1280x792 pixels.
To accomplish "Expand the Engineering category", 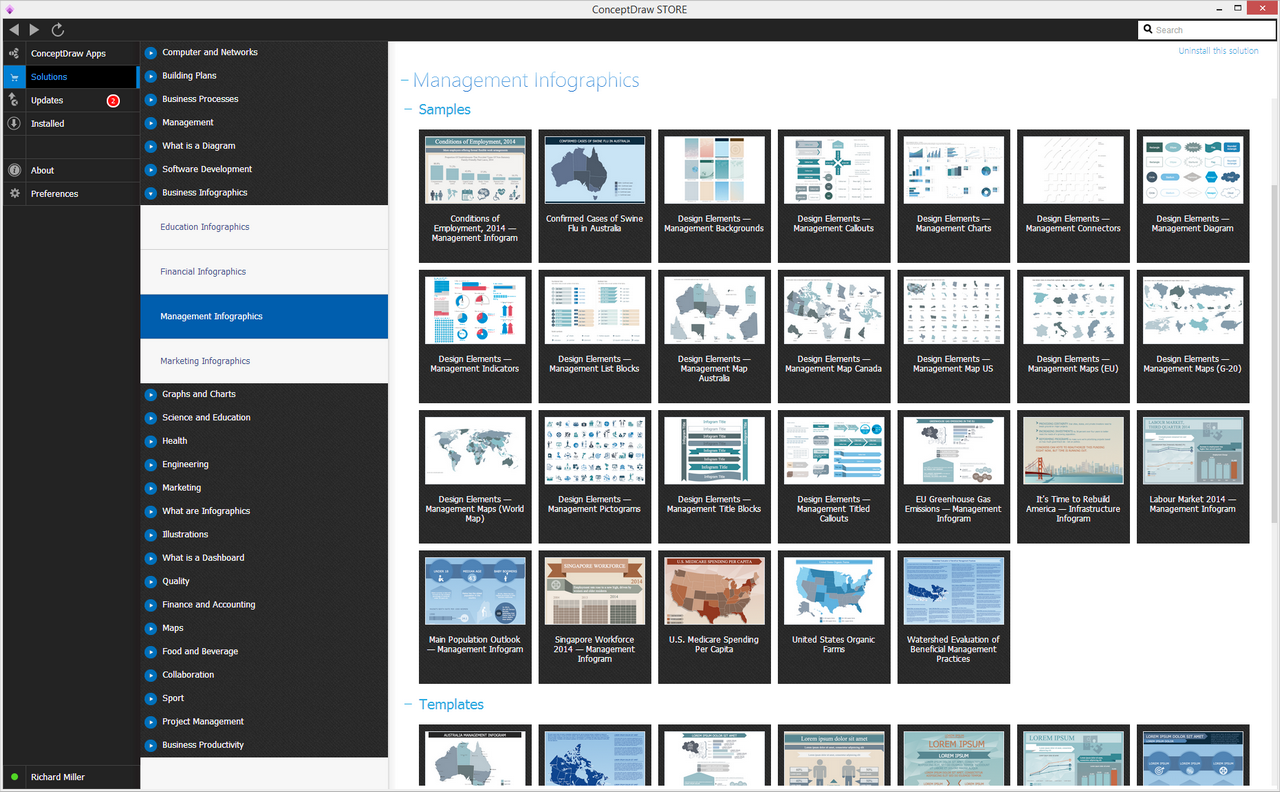I will [151, 464].
